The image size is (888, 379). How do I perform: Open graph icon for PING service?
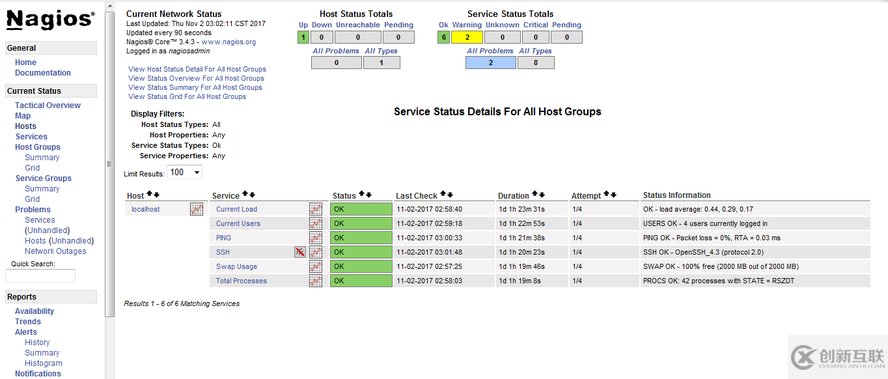[x=315, y=238]
